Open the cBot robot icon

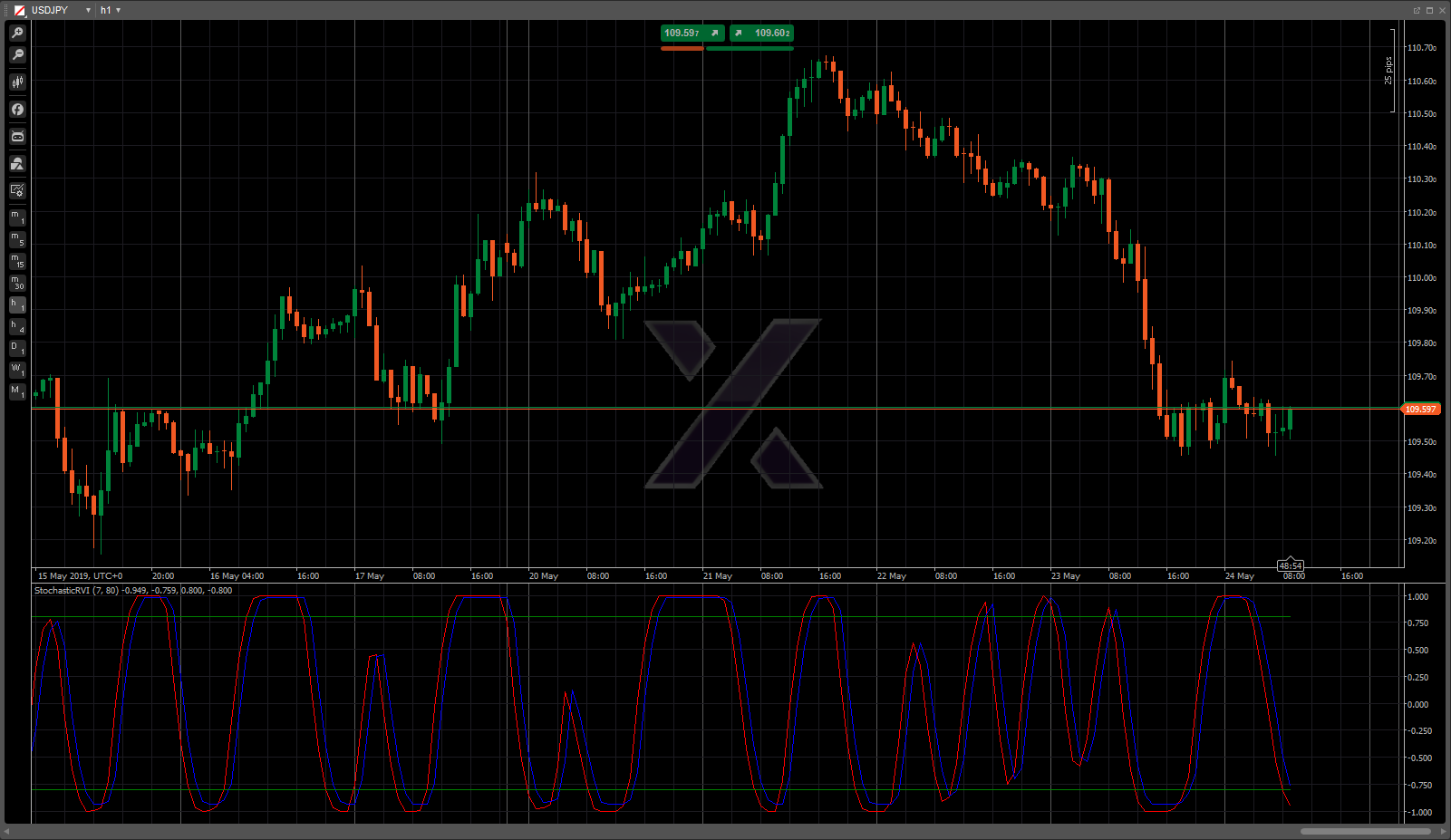point(17,137)
